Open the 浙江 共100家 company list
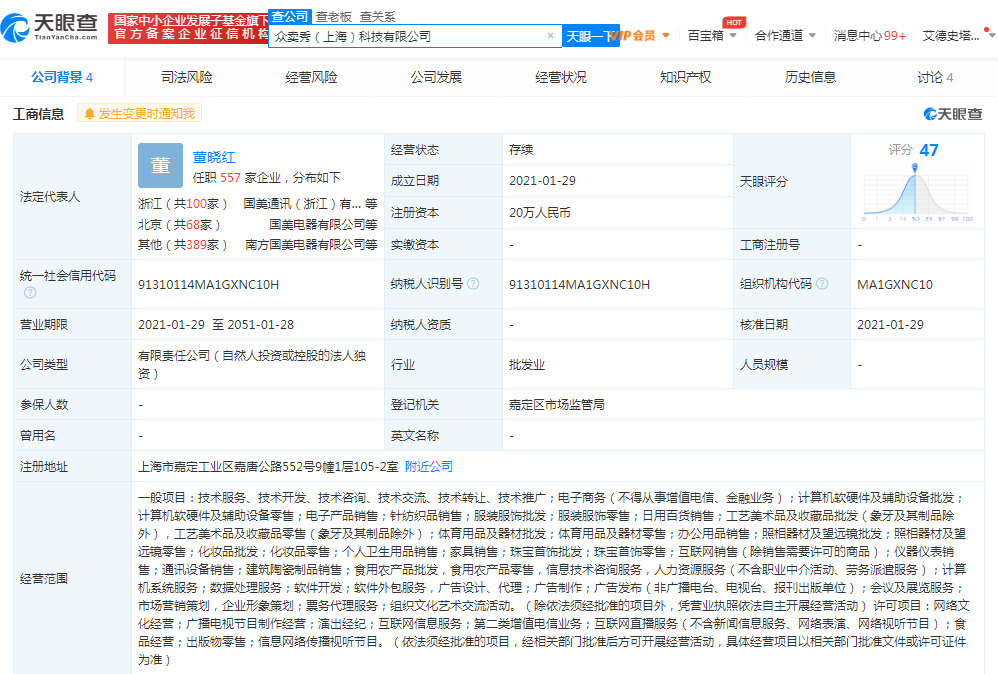The height and width of the screenshot is (674, 998). [x=183, y=204]
